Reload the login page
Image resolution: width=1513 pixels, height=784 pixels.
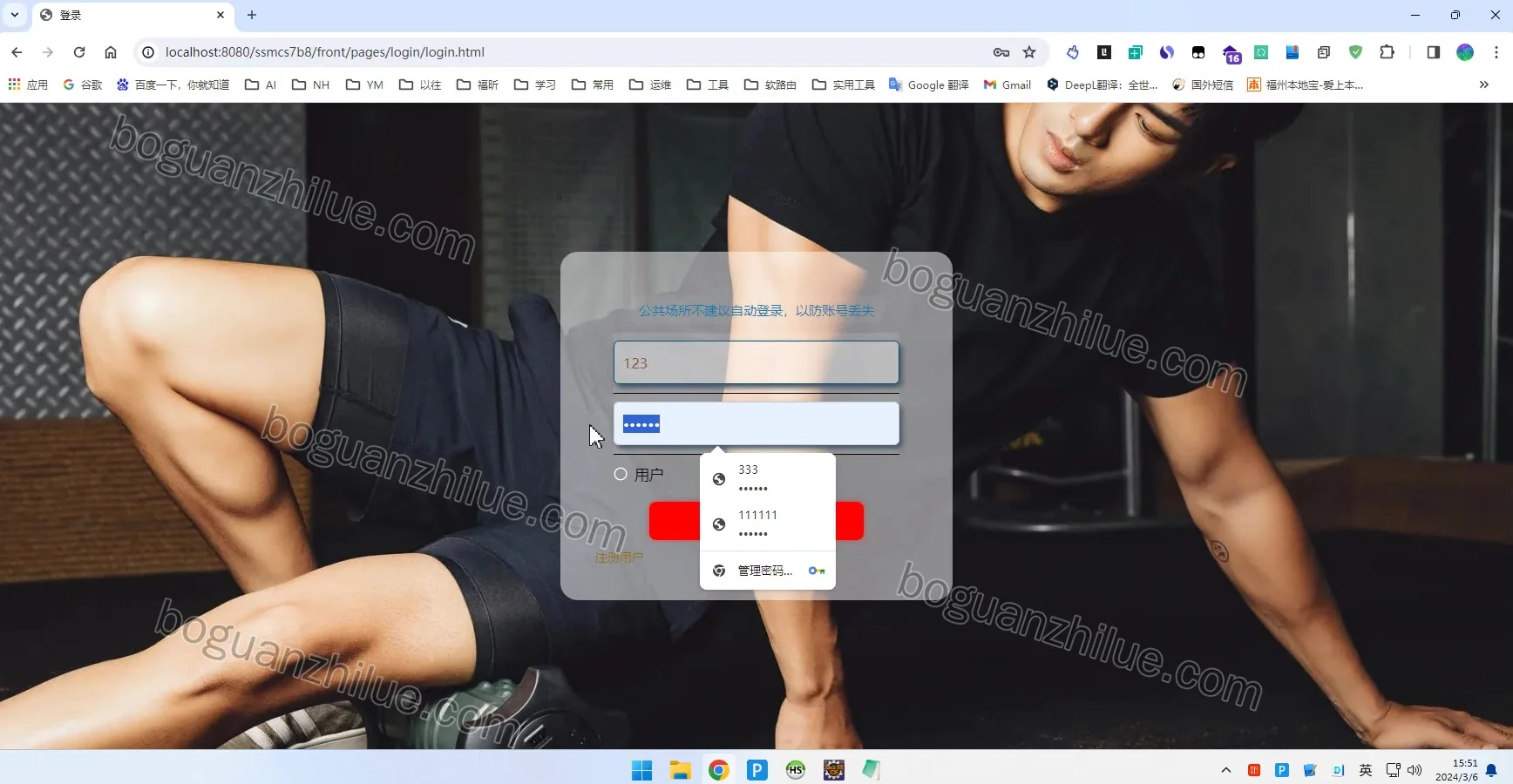coord(79,52)
